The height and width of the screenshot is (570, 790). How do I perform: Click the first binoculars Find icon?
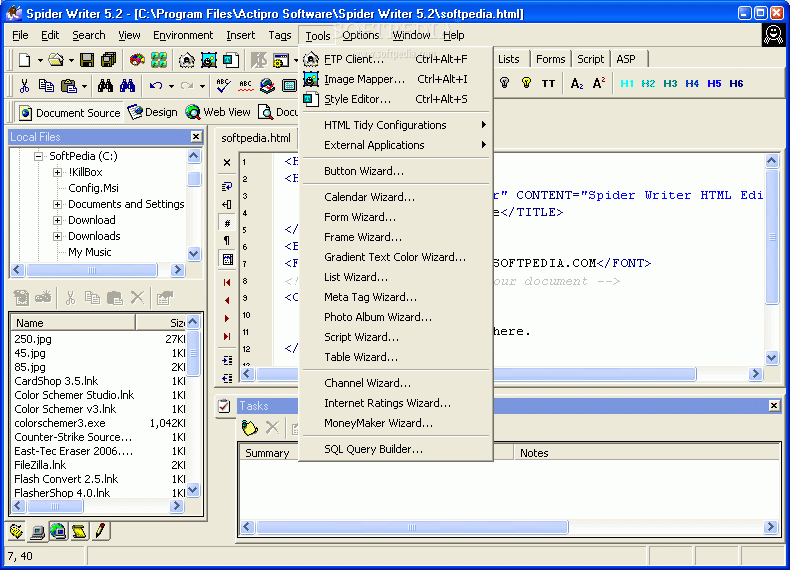105,86
